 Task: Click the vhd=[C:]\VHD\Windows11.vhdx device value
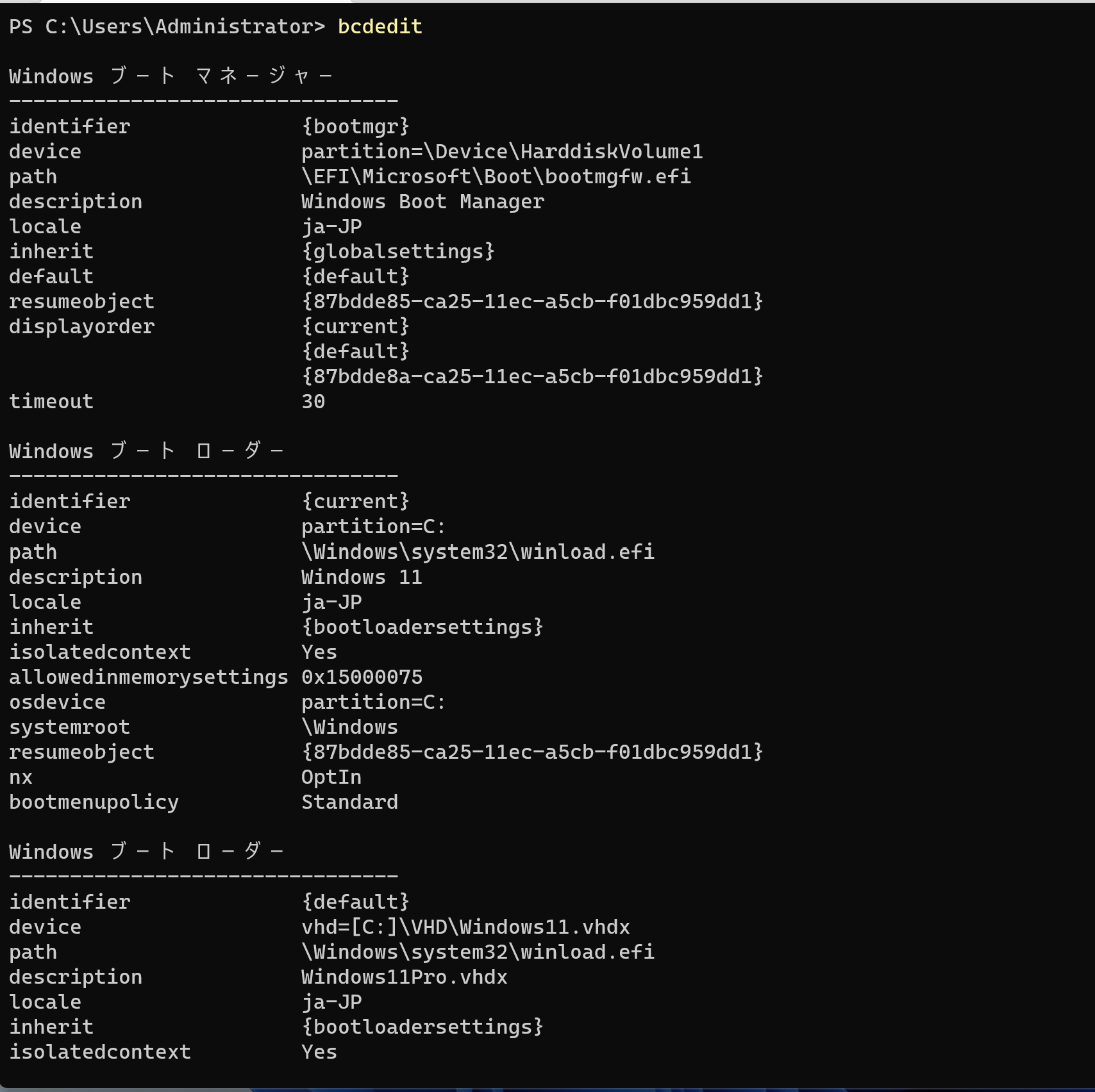pos(465,927)
